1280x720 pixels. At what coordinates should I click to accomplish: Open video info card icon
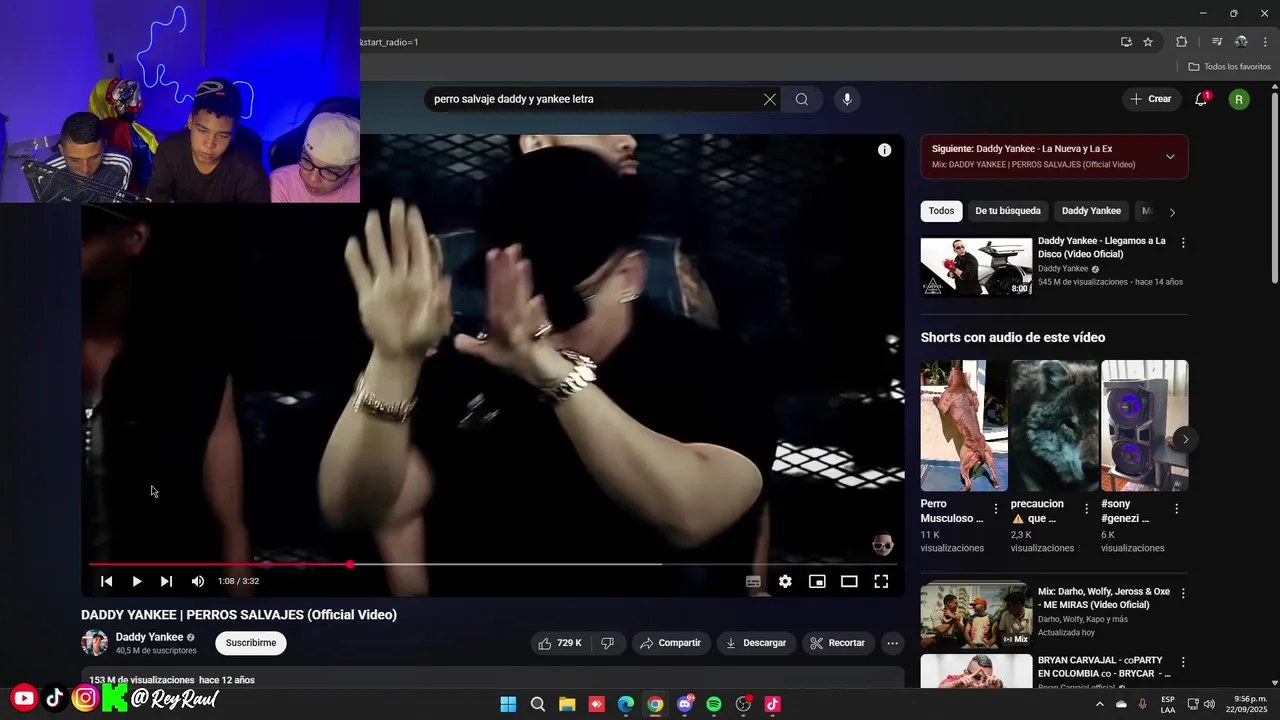pos(884,150)
